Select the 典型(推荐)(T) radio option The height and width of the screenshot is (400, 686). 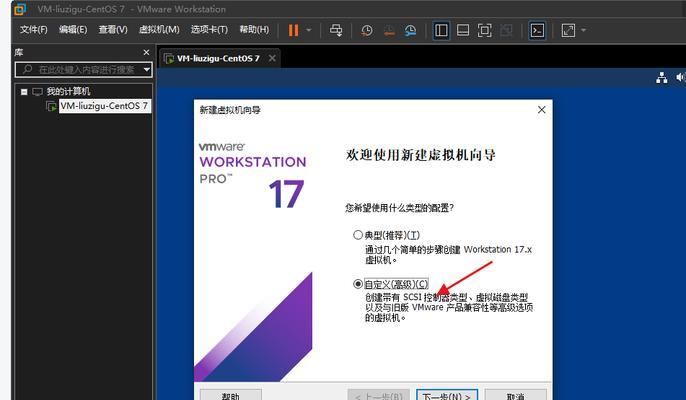click(x=358, y=235)
